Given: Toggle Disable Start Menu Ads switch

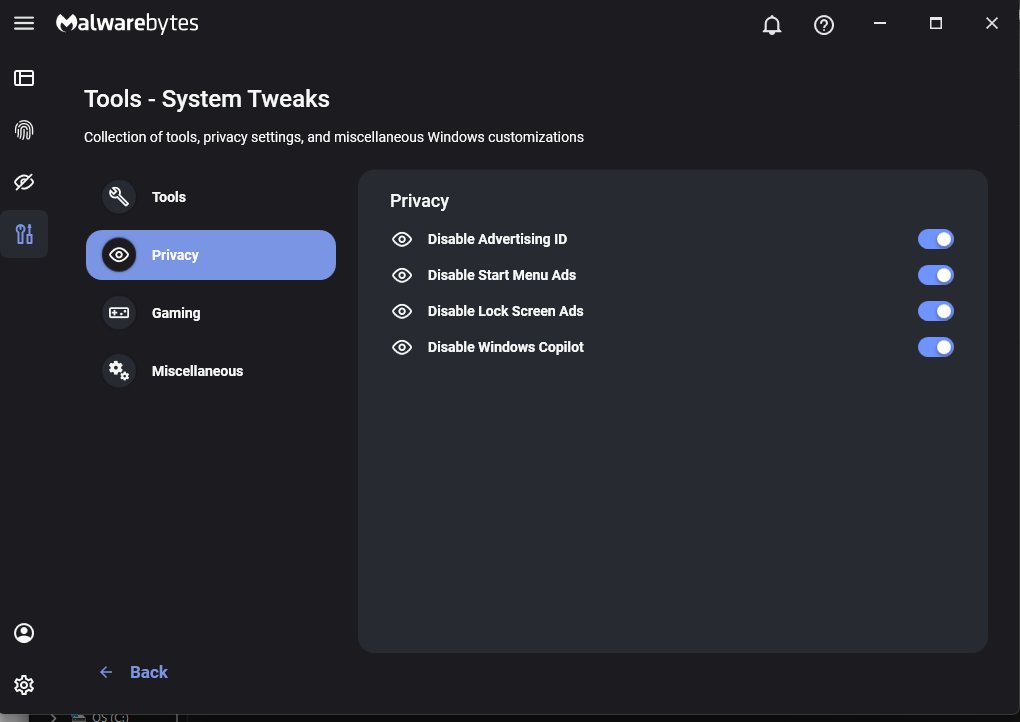Looking at the screenshot, I should pyautogui.click(x=935, y=275).
